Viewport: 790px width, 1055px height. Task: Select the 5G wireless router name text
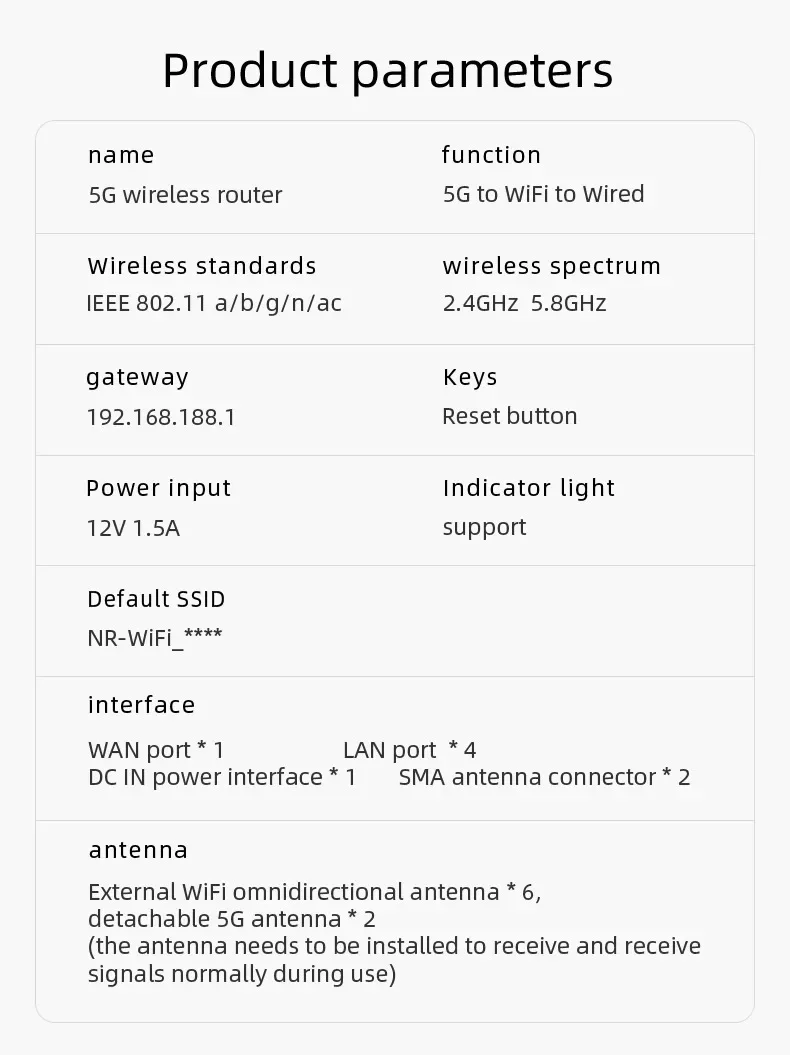point(185,195)
